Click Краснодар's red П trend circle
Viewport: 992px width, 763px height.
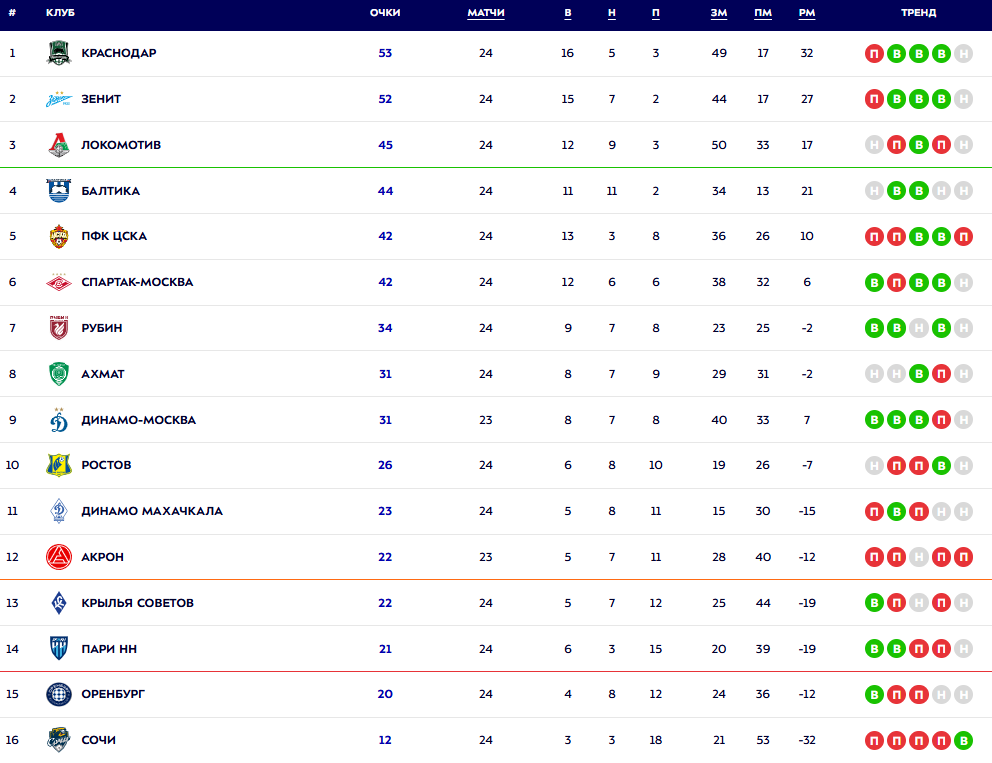[x=874, y=53]
